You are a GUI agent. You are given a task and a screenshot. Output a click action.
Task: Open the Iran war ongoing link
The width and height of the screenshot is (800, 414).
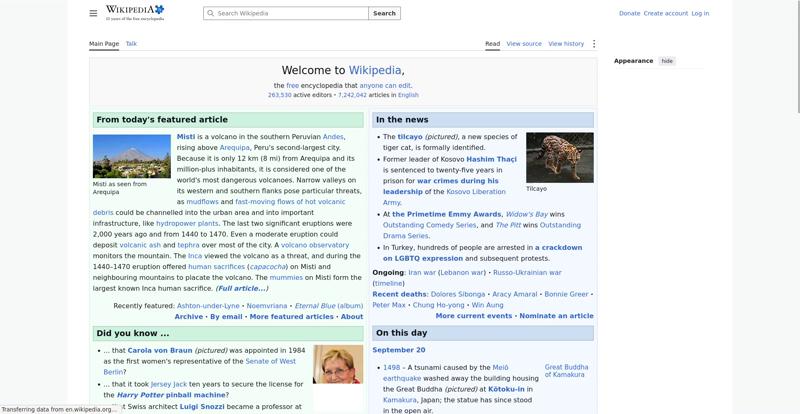point(422,273)
